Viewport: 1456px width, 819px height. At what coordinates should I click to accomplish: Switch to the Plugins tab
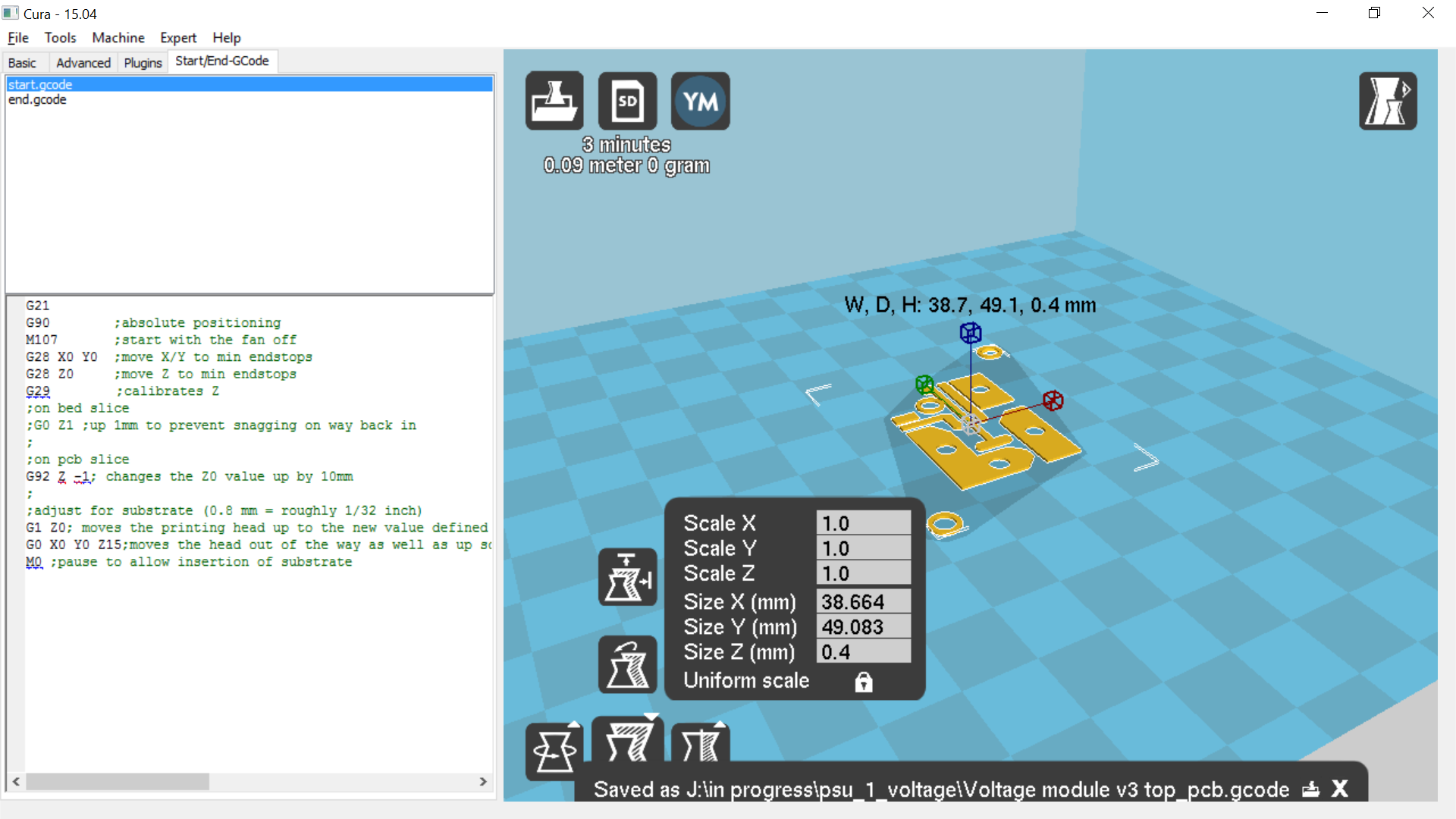pyautogui.click(x=143, y=62)
